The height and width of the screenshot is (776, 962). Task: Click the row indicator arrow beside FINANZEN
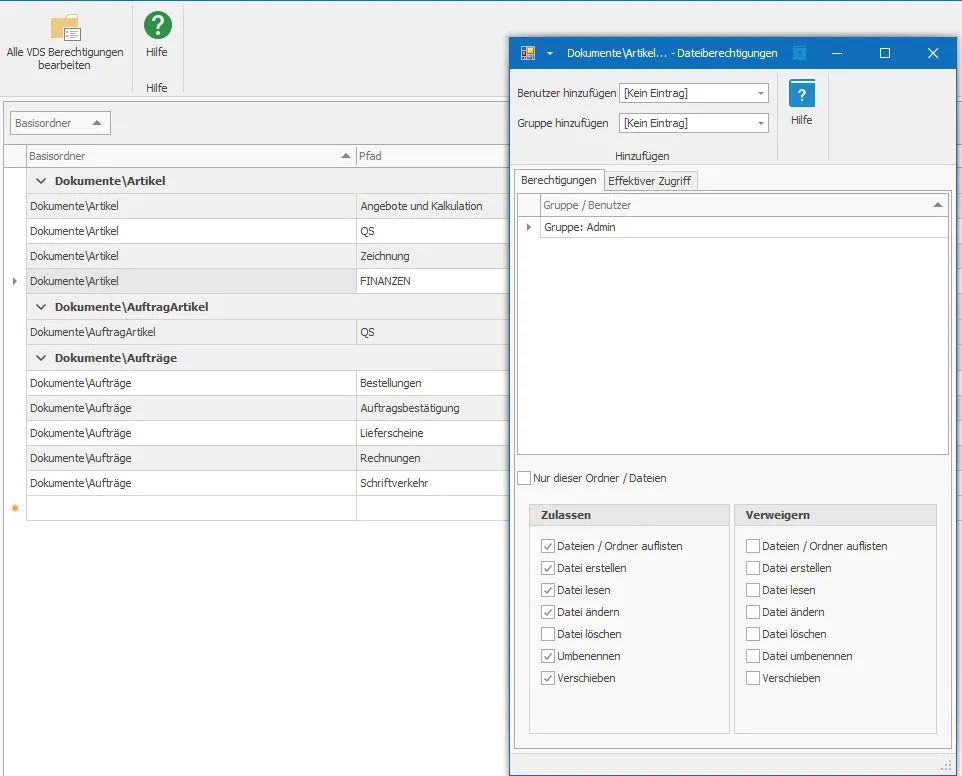click(x=15, y=281)
